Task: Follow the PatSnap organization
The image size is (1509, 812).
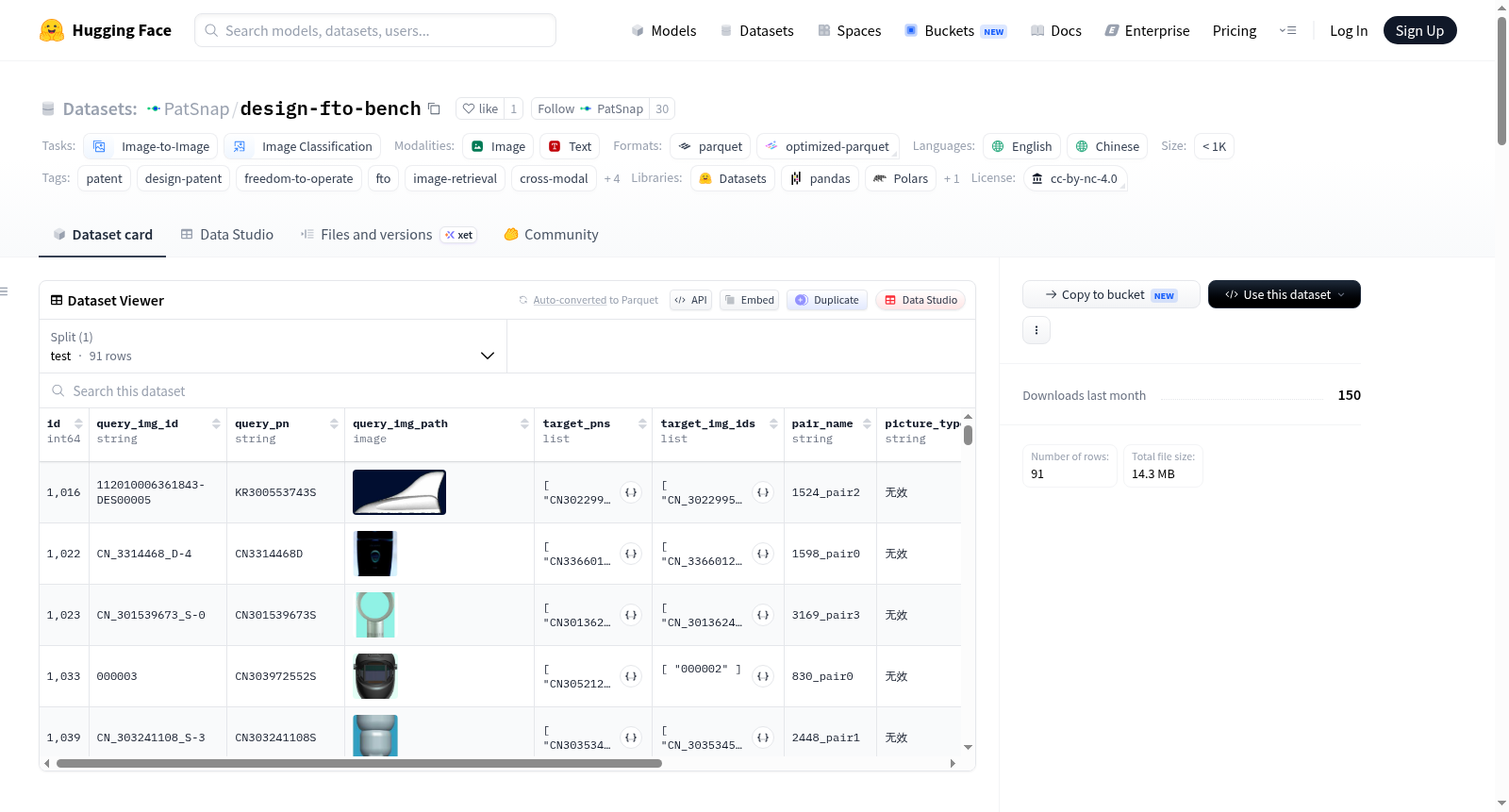Action: (x=590, y=108)
